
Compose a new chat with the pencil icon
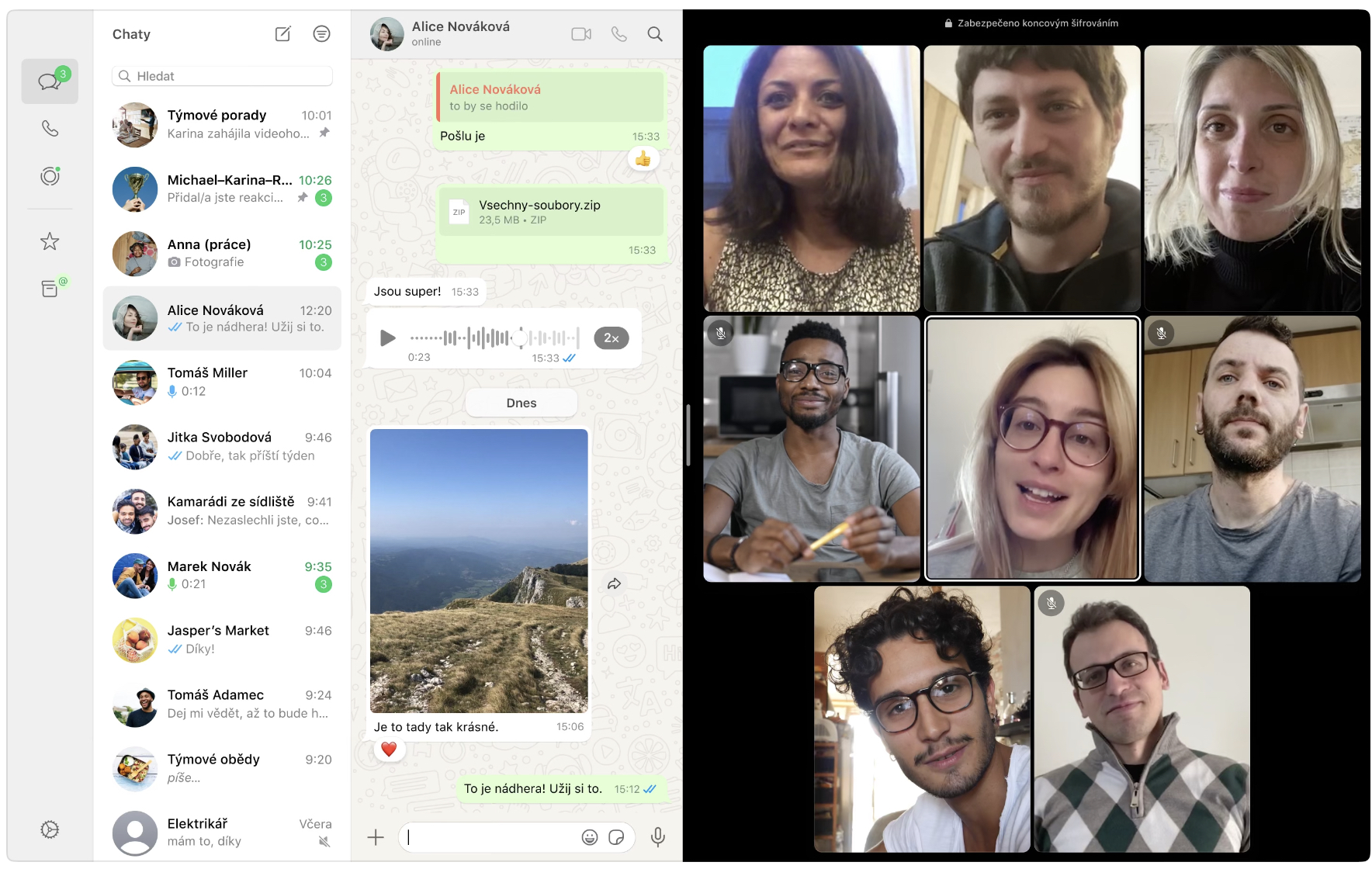click(282, 33)
